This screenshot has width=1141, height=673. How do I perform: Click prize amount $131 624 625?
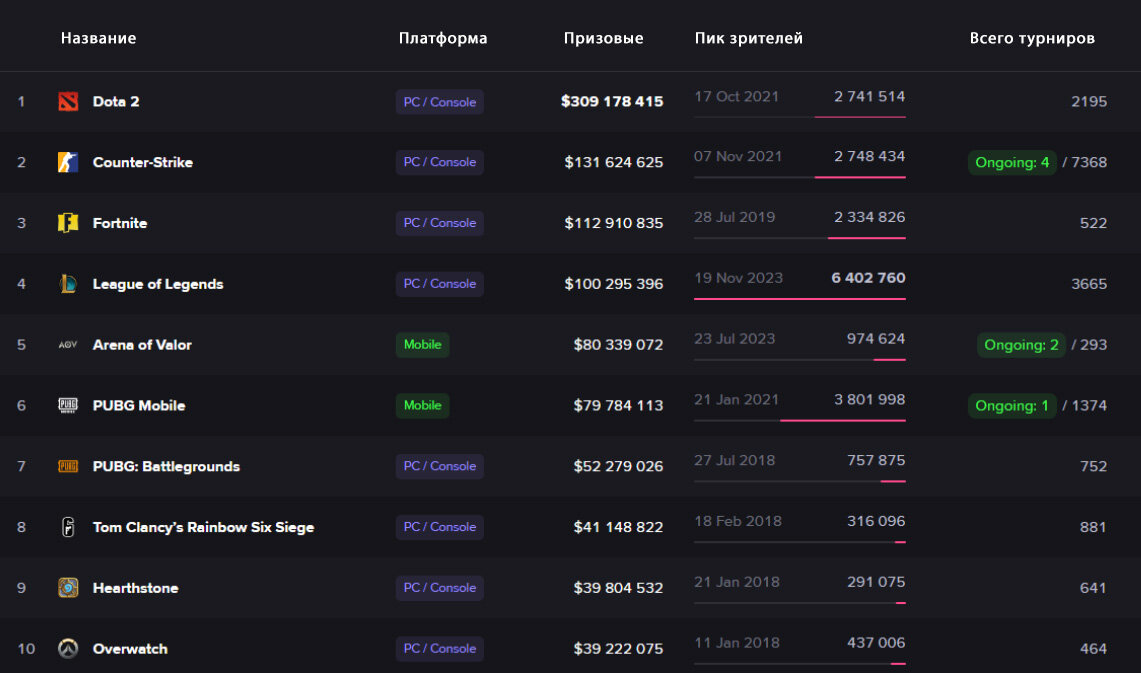(x=613, y=162)
